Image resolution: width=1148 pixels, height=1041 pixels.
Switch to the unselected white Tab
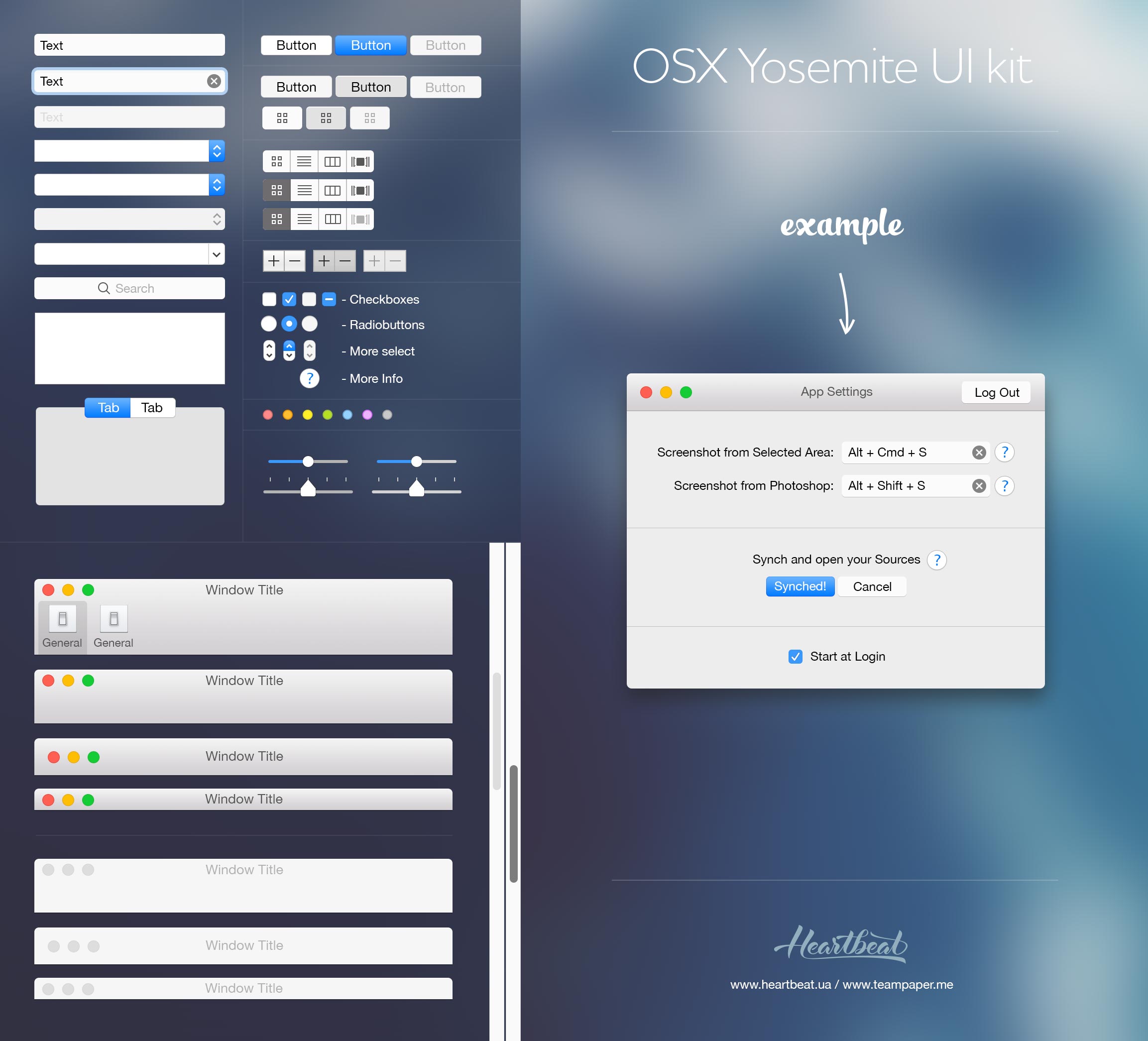(x=152, y=408)
